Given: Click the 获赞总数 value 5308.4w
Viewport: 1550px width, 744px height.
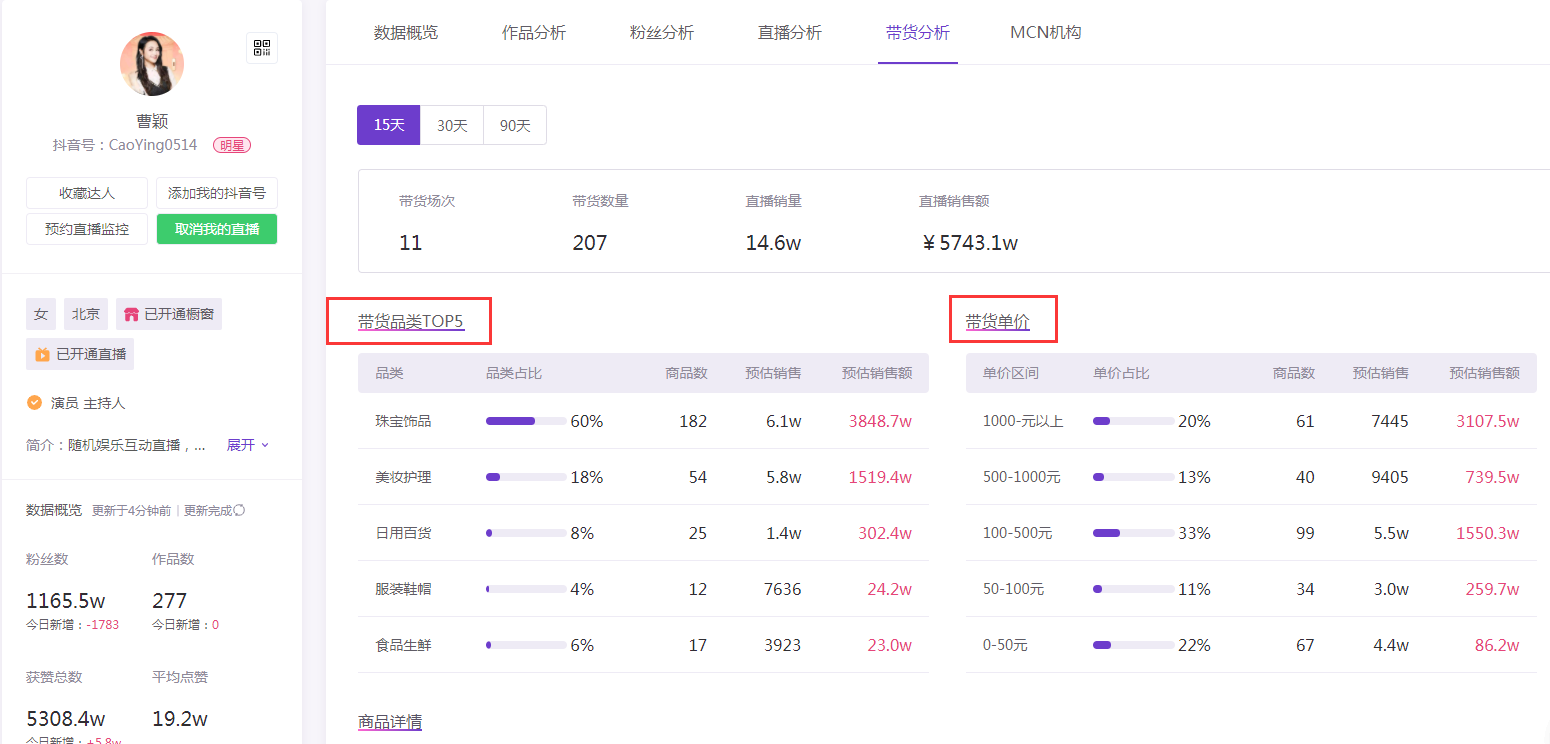Looking at the screenshot, I should pyautogui.click(x=66, y=719).
